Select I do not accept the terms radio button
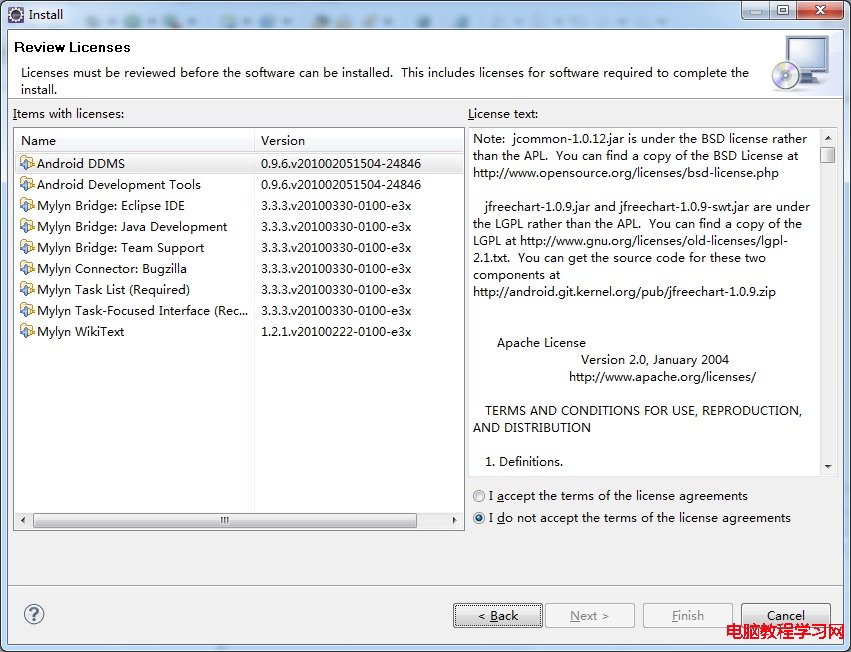851x652 pixels. (479, 518)
